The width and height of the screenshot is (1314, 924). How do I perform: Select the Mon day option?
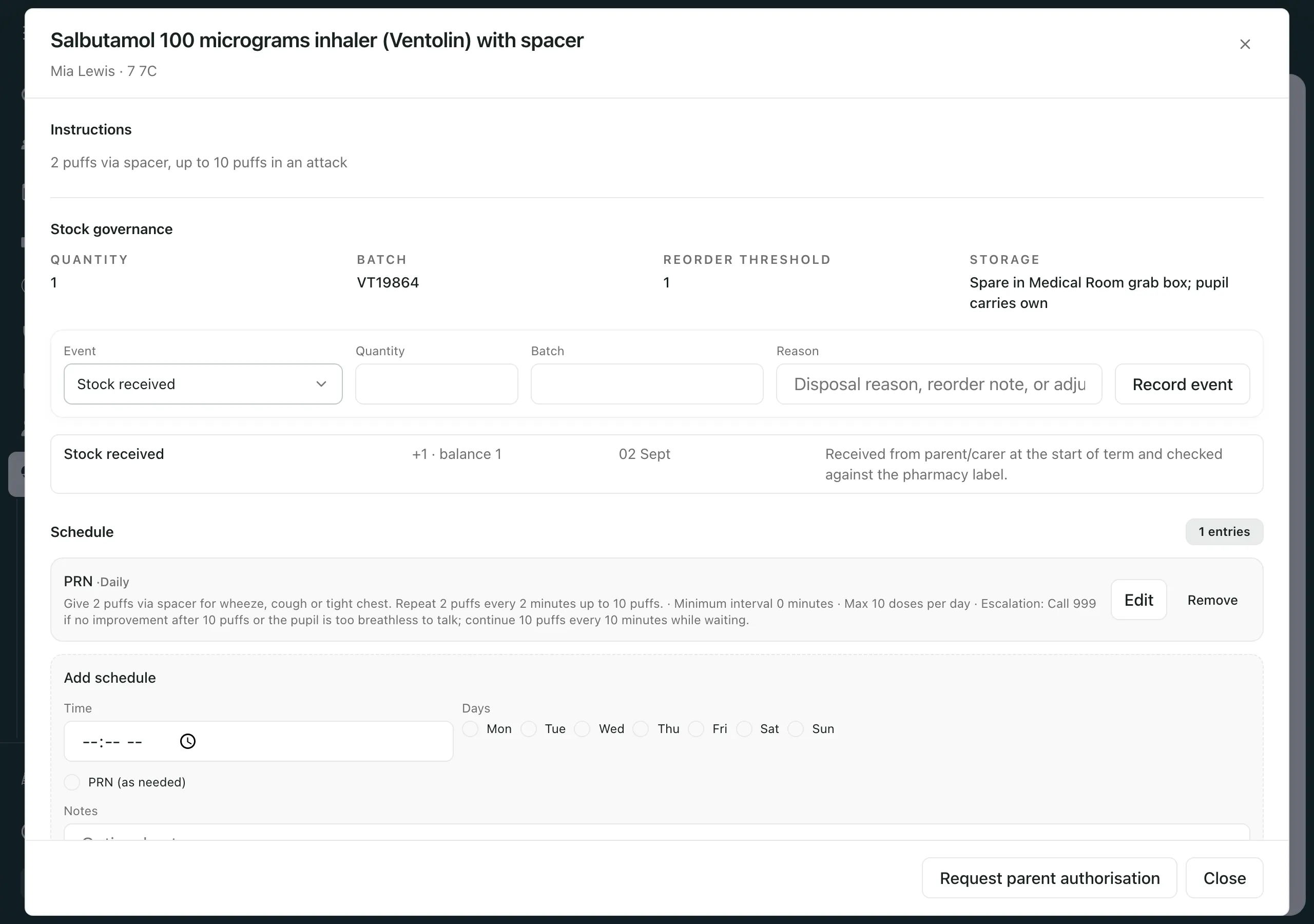tap(471, 729)
